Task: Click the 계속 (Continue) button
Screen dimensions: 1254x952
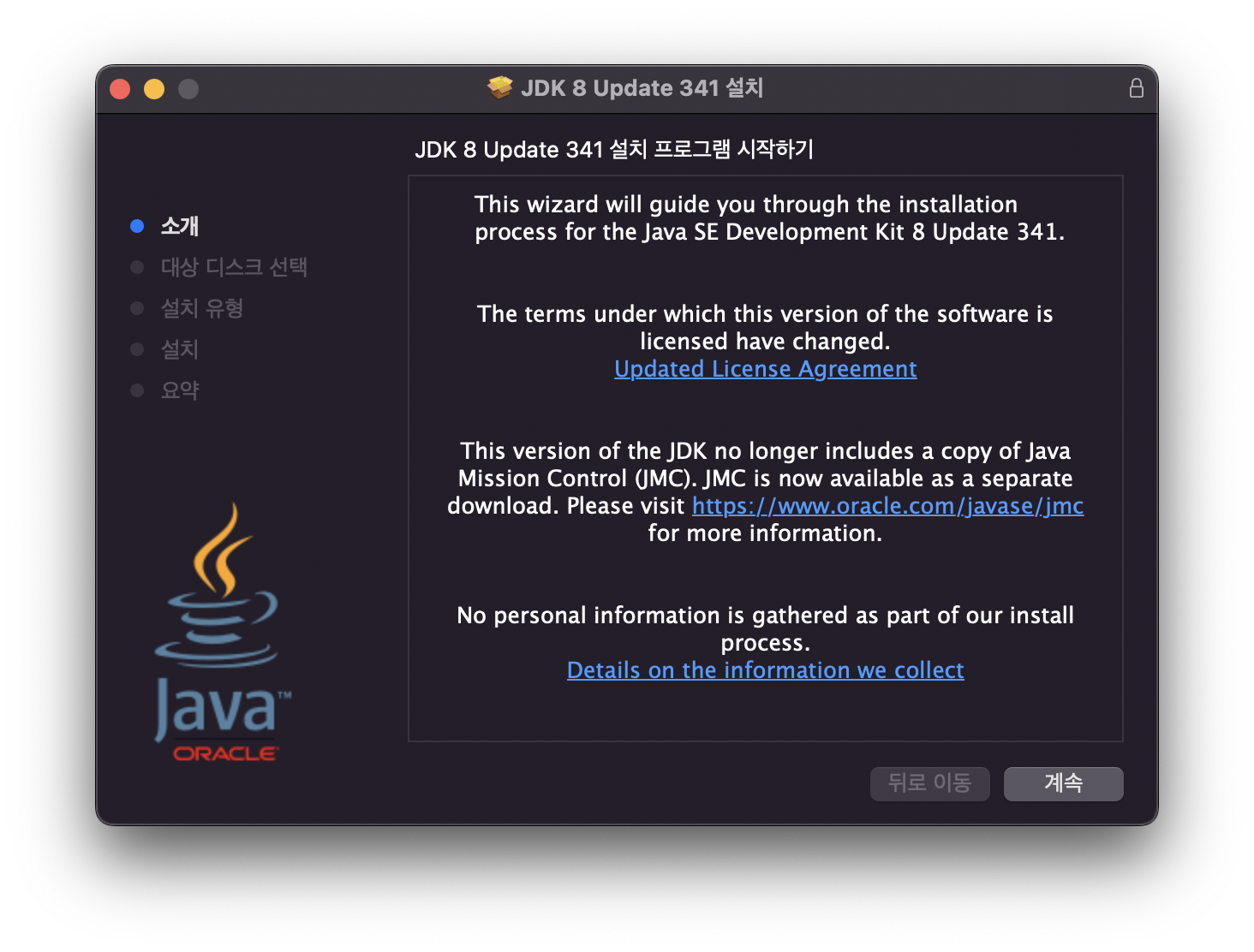Action: 1063,783
